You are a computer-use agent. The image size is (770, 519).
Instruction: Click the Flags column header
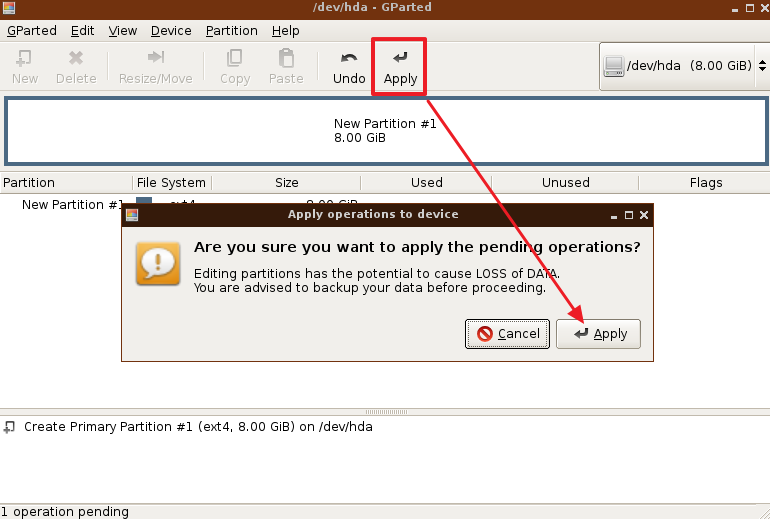(x=705, y=183)
